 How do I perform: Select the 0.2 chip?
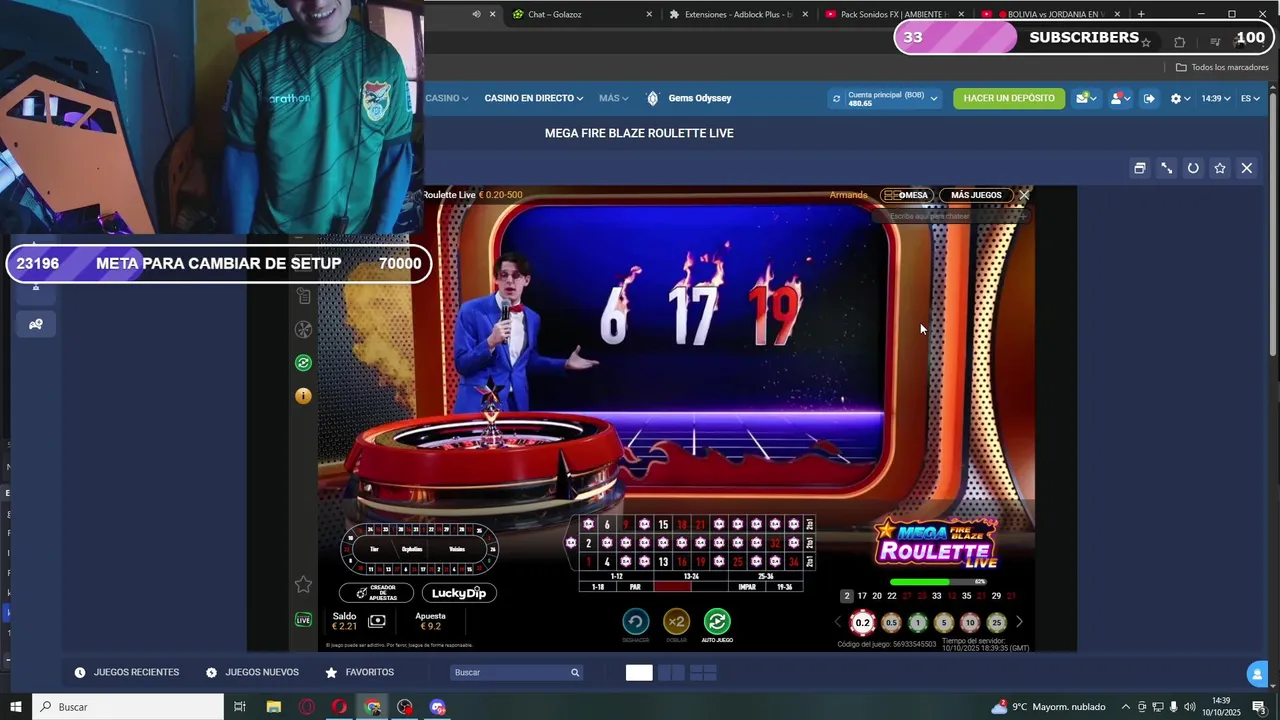[x=862, y=623]
